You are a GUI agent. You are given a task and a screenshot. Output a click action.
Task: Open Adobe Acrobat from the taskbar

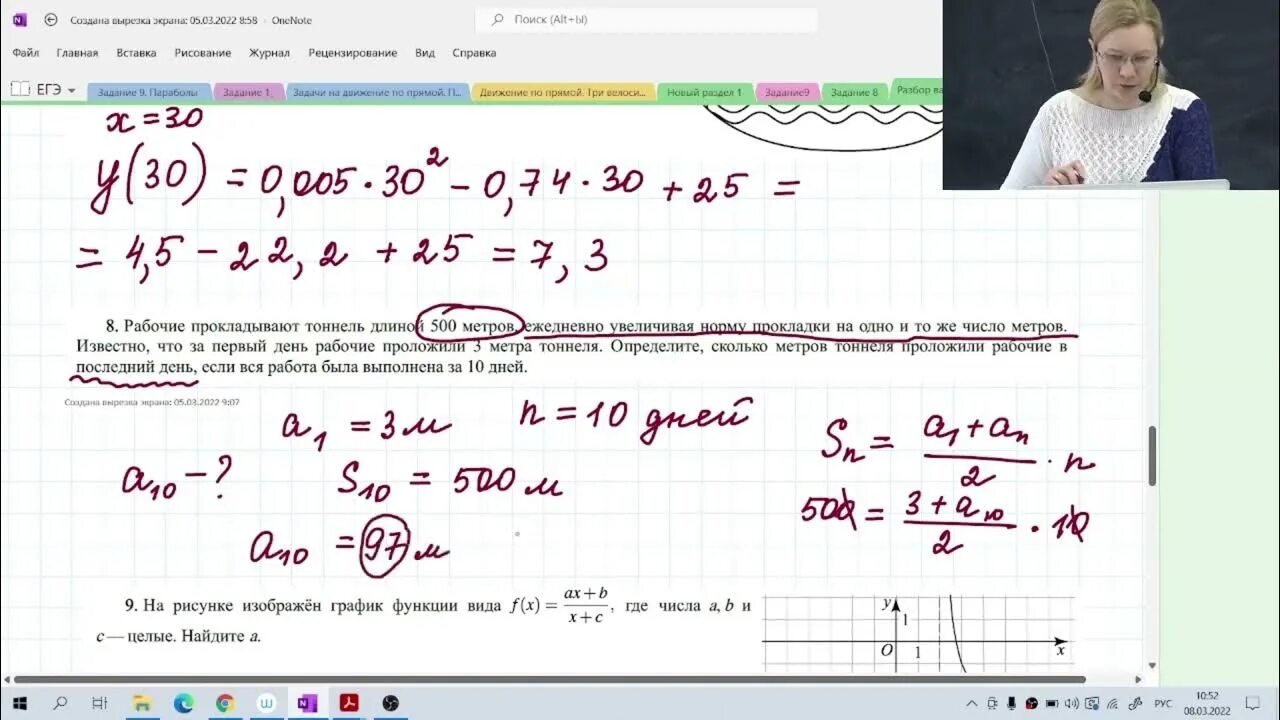pos(349,703)
